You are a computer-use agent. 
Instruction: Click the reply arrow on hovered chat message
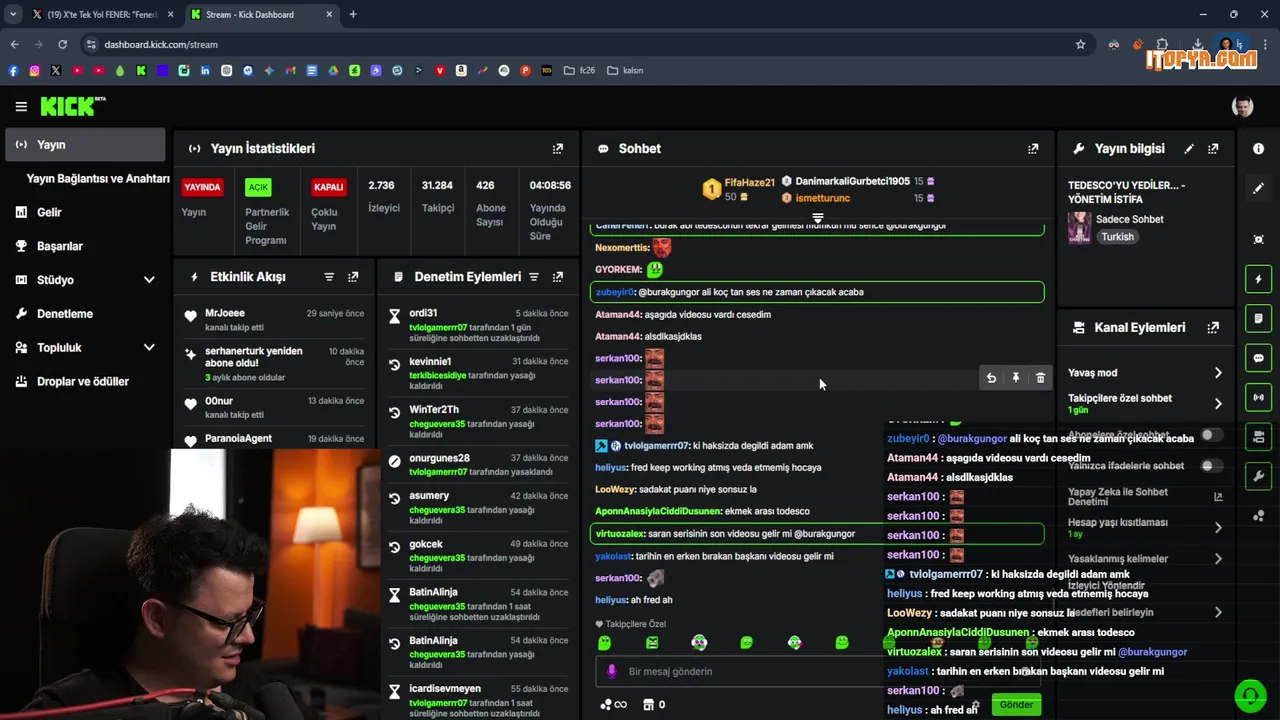coord(991,378)
